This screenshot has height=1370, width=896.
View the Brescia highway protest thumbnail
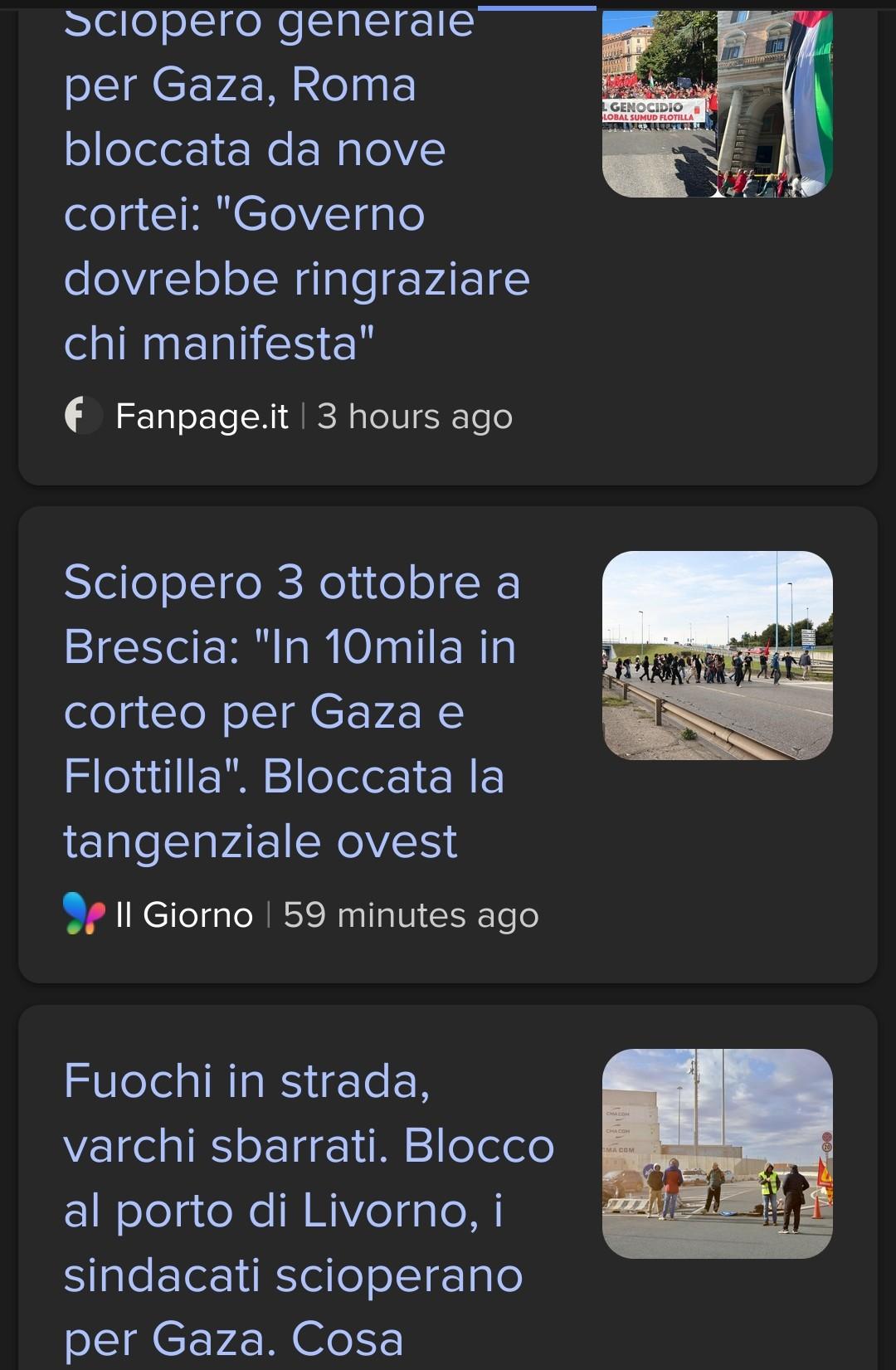point(717,656)
